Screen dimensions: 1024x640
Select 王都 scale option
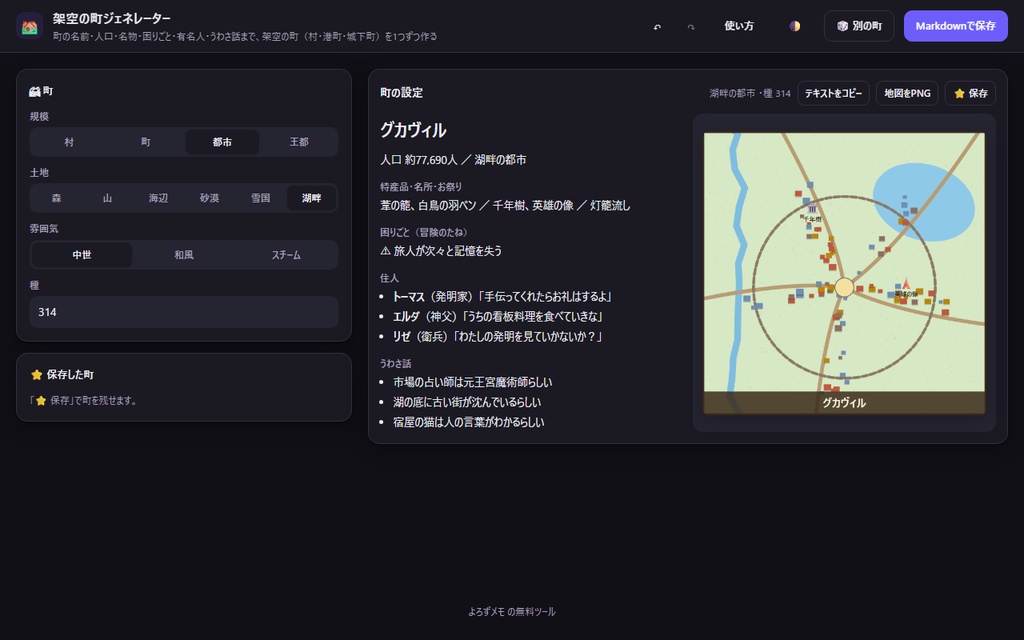tap(299, 142)
